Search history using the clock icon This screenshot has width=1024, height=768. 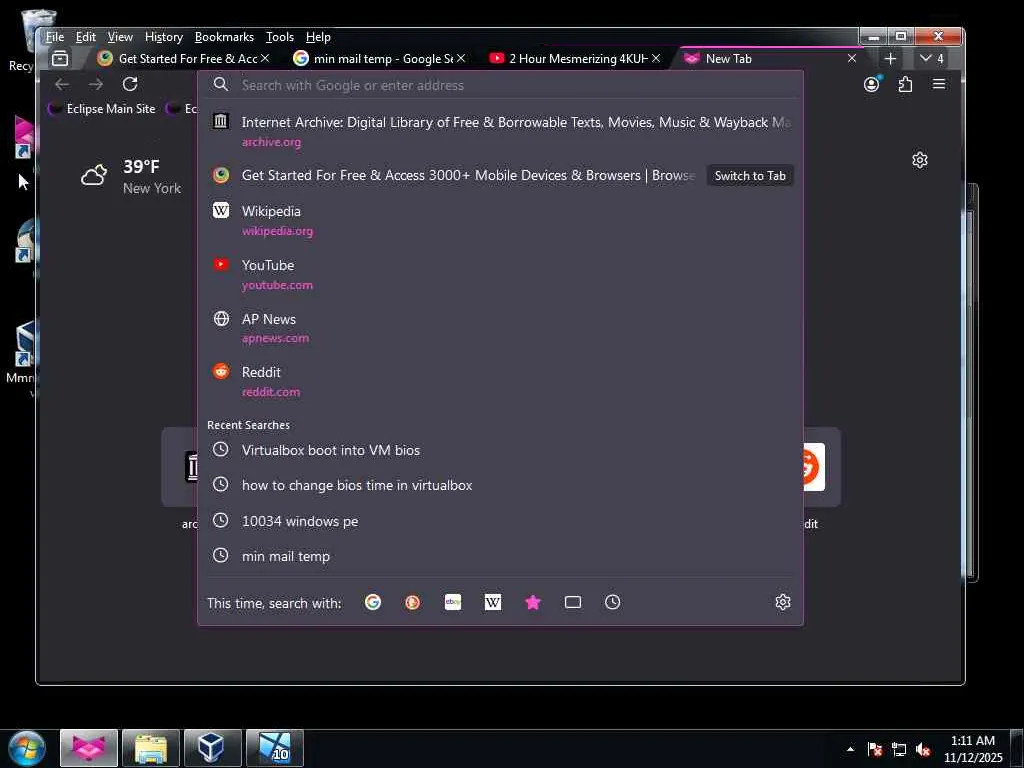[x=613, y=602]
